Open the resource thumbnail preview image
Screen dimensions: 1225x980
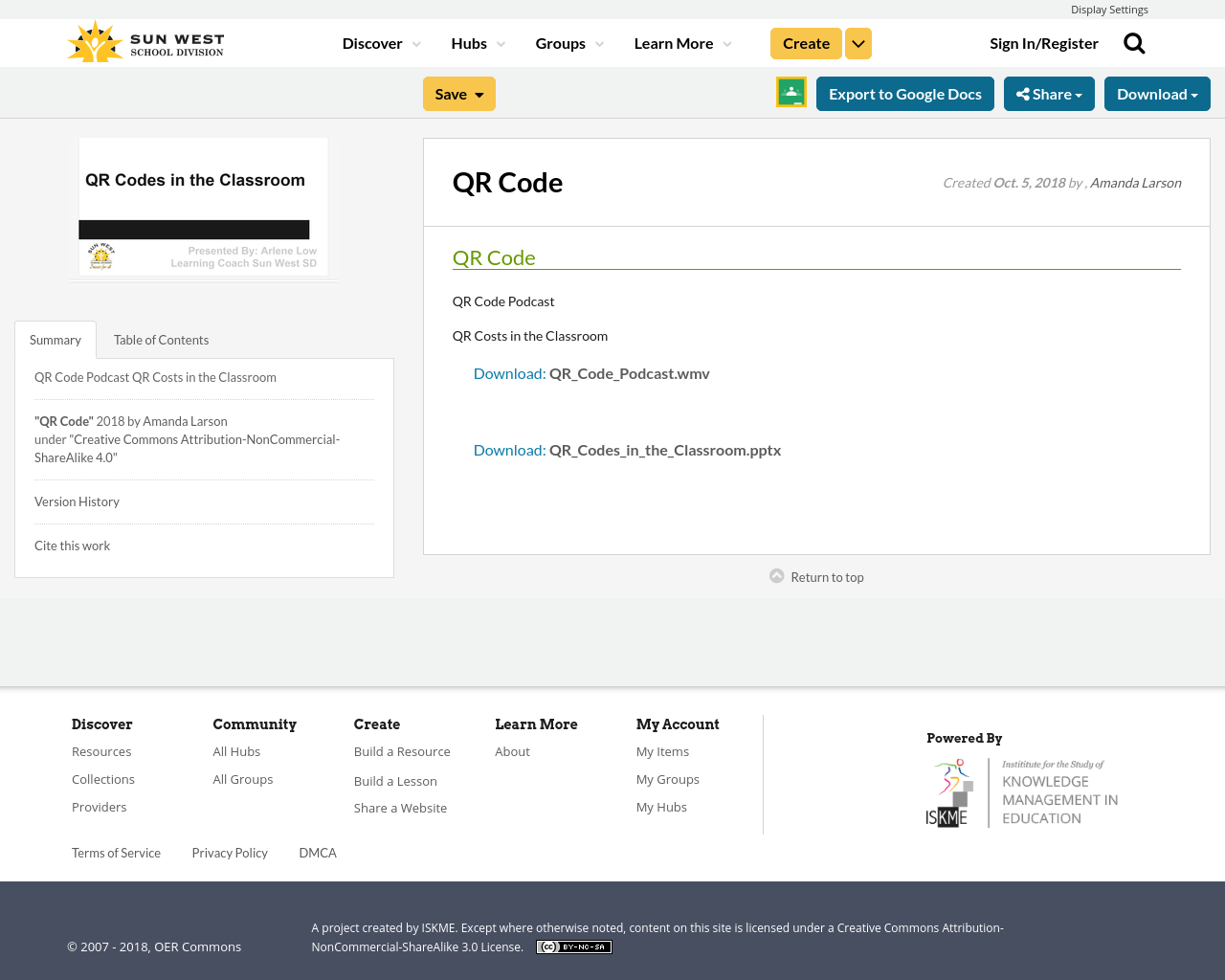pos(203,207)
